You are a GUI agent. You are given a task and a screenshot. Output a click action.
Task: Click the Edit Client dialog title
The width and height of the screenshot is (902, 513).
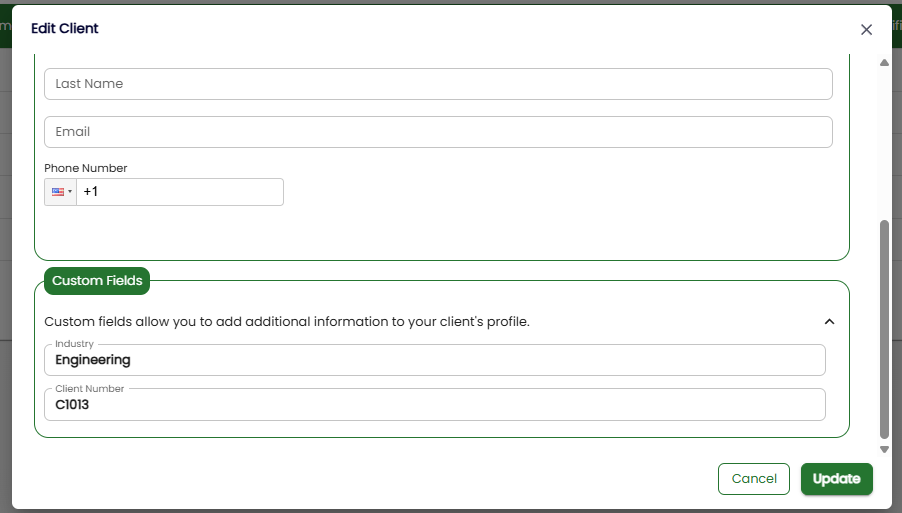click(x=65, y=29)
